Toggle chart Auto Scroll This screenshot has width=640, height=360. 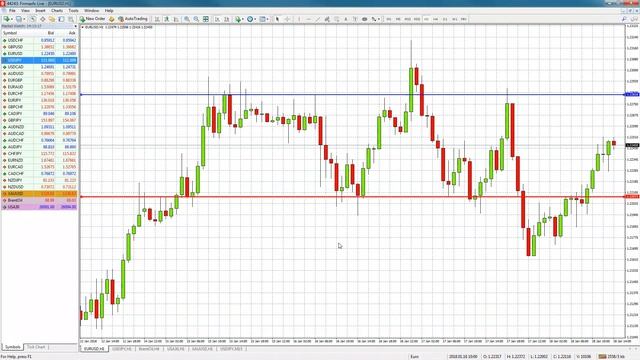click(217, 19)
